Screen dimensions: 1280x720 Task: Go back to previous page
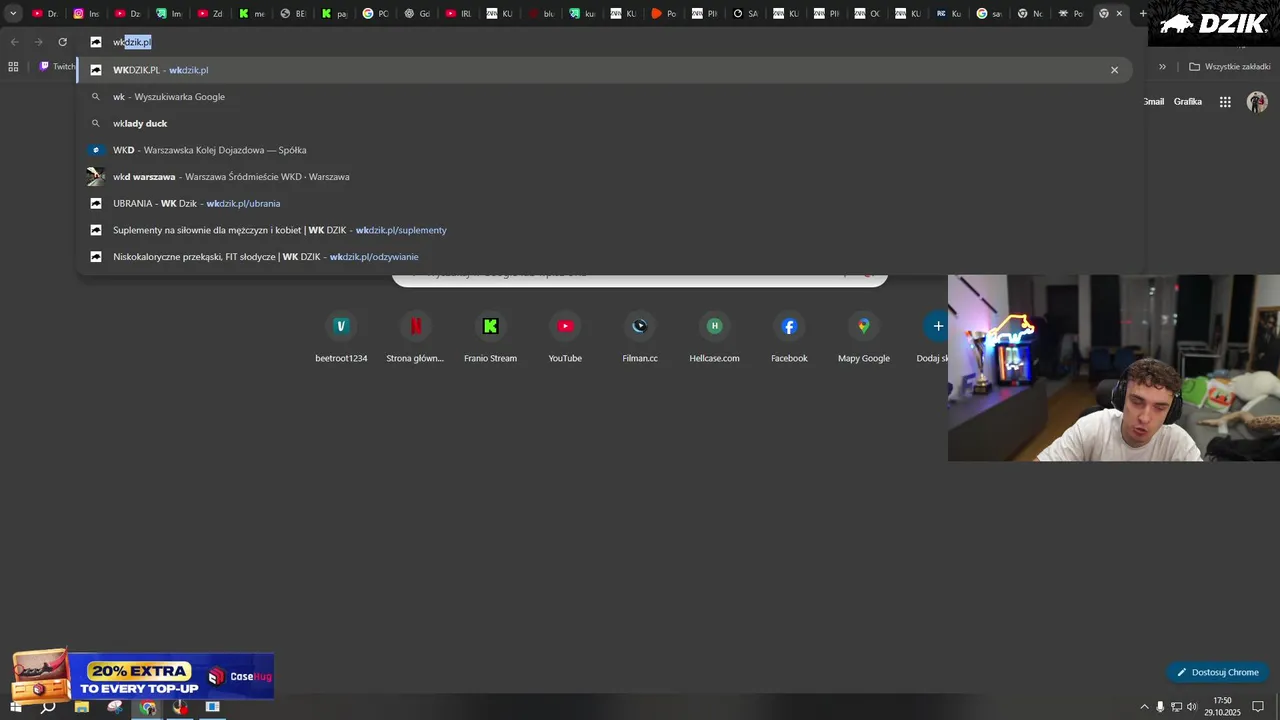pos(14,42)
